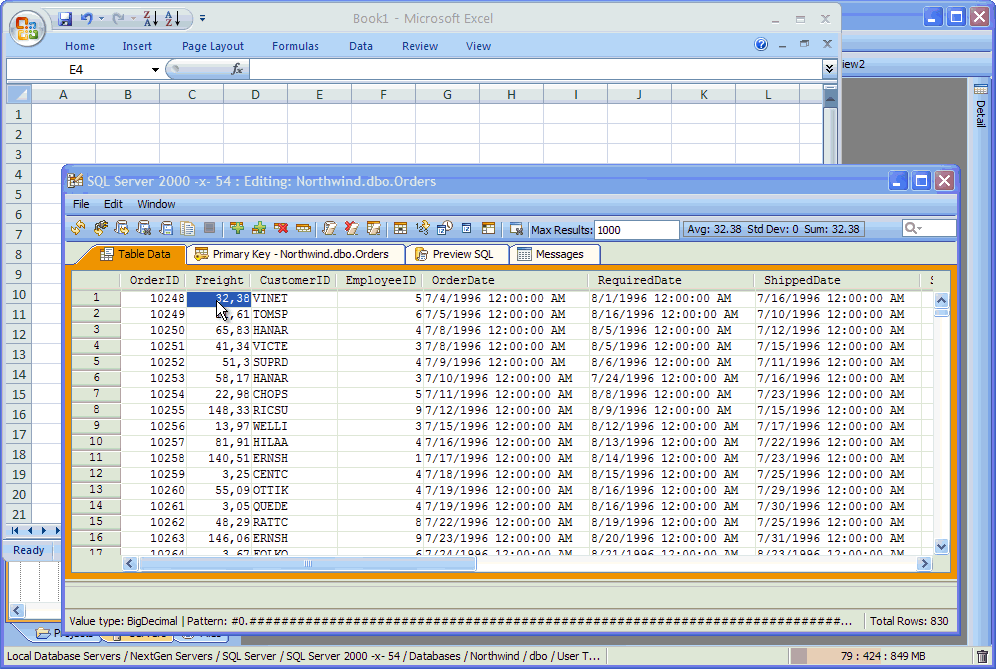Select the cell containing HANAR in row 3

[x=293, y=330]
